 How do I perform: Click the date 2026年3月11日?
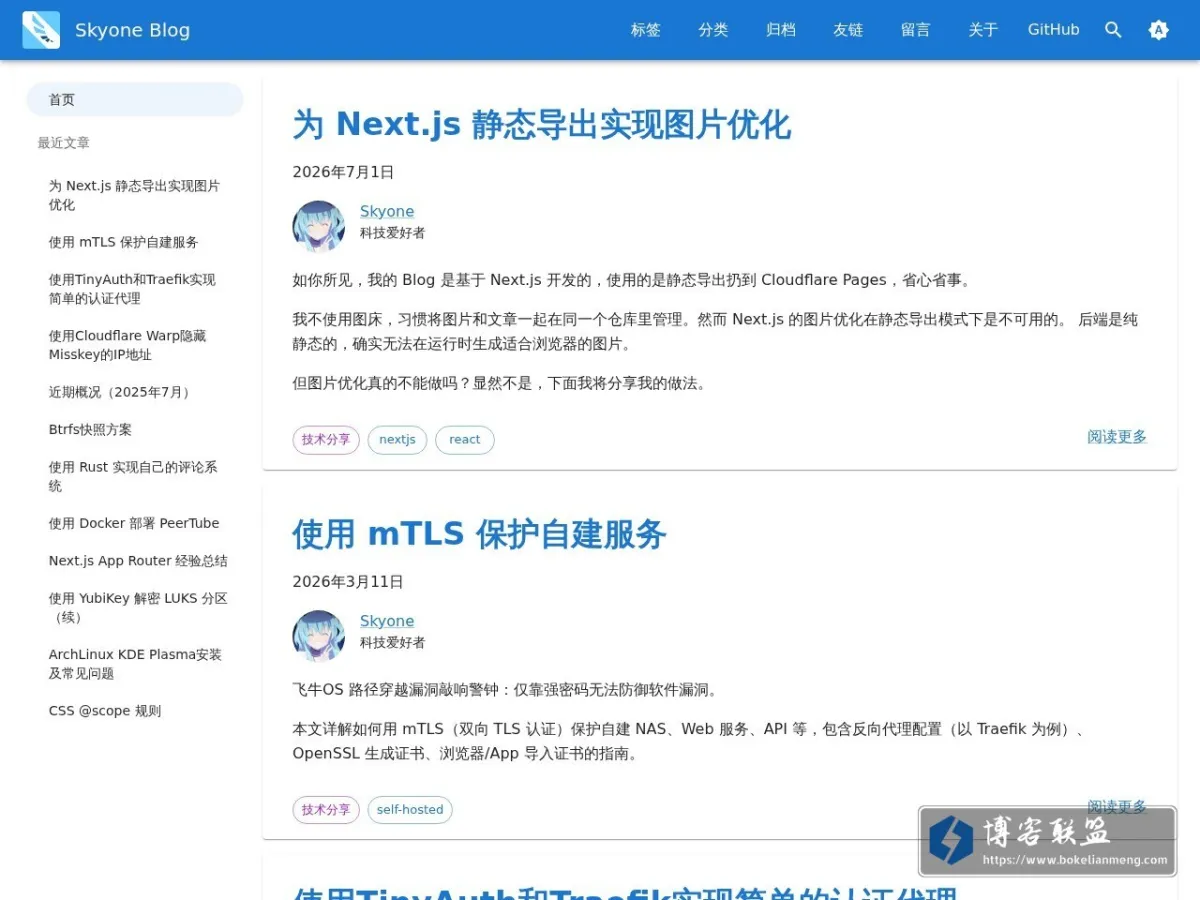point(348,582)
